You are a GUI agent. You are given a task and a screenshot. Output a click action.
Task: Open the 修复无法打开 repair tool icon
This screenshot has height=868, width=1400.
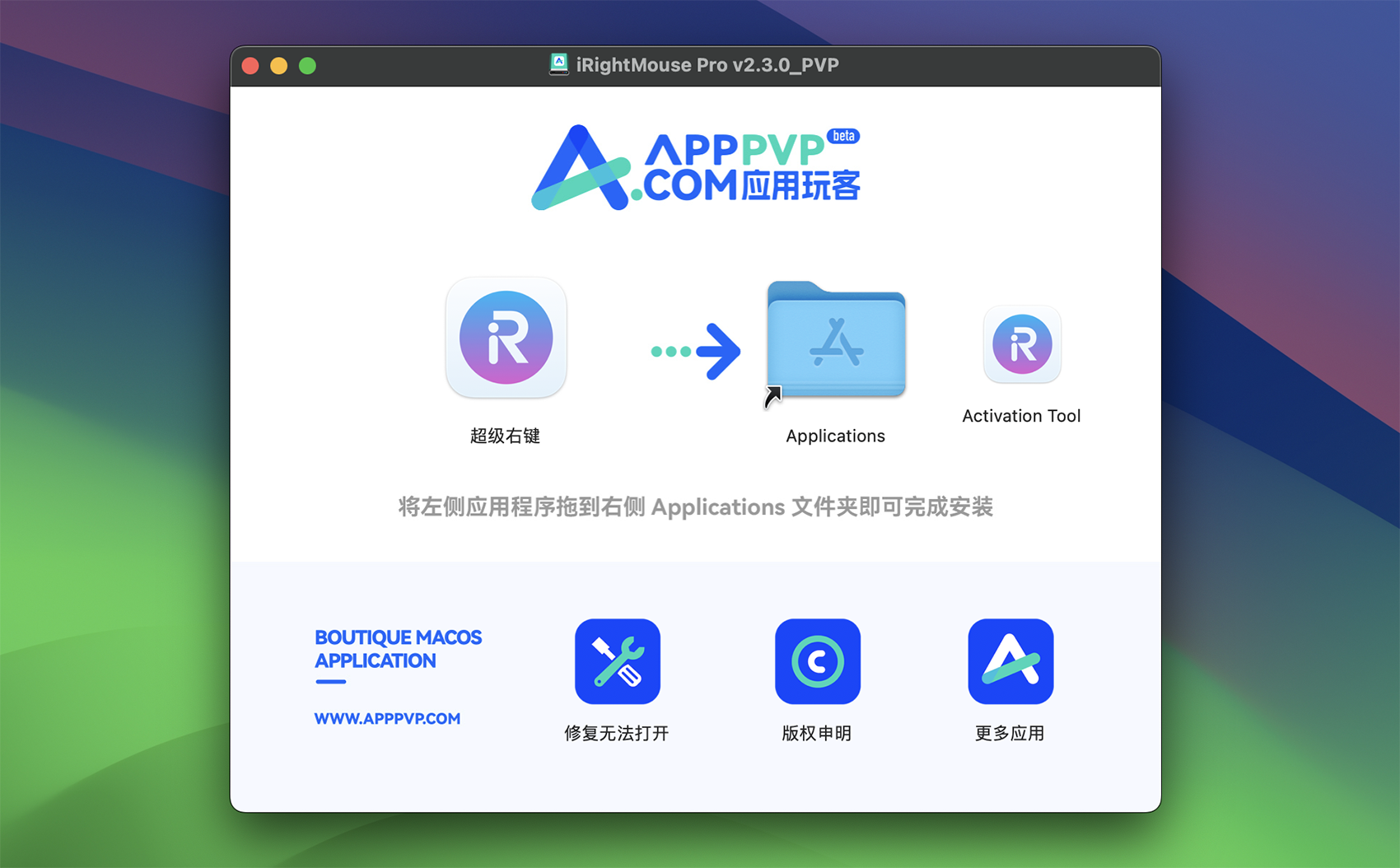pos(618,661)
